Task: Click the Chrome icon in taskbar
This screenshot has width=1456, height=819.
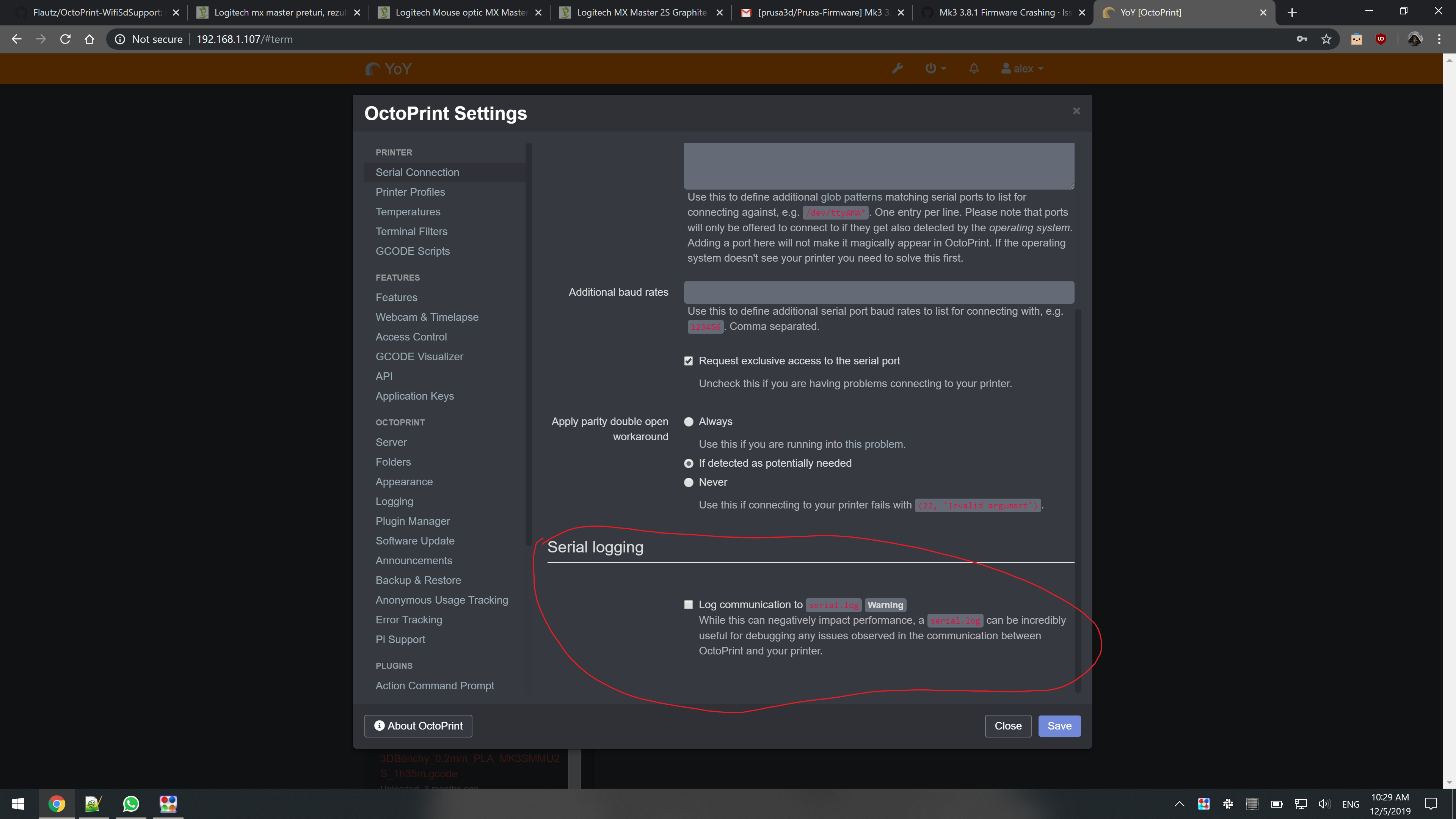Action: [x=56, y=804]
